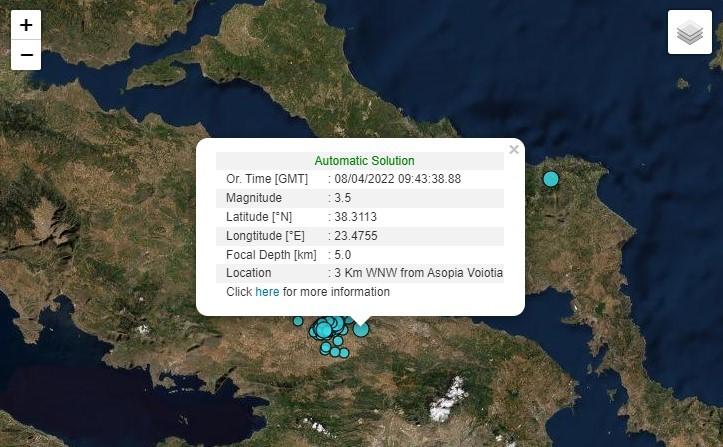Screen dimensions: 723x447
Task: Click the focal depth value 5.0
Action: pyautogui.click(x=343, y=255)
